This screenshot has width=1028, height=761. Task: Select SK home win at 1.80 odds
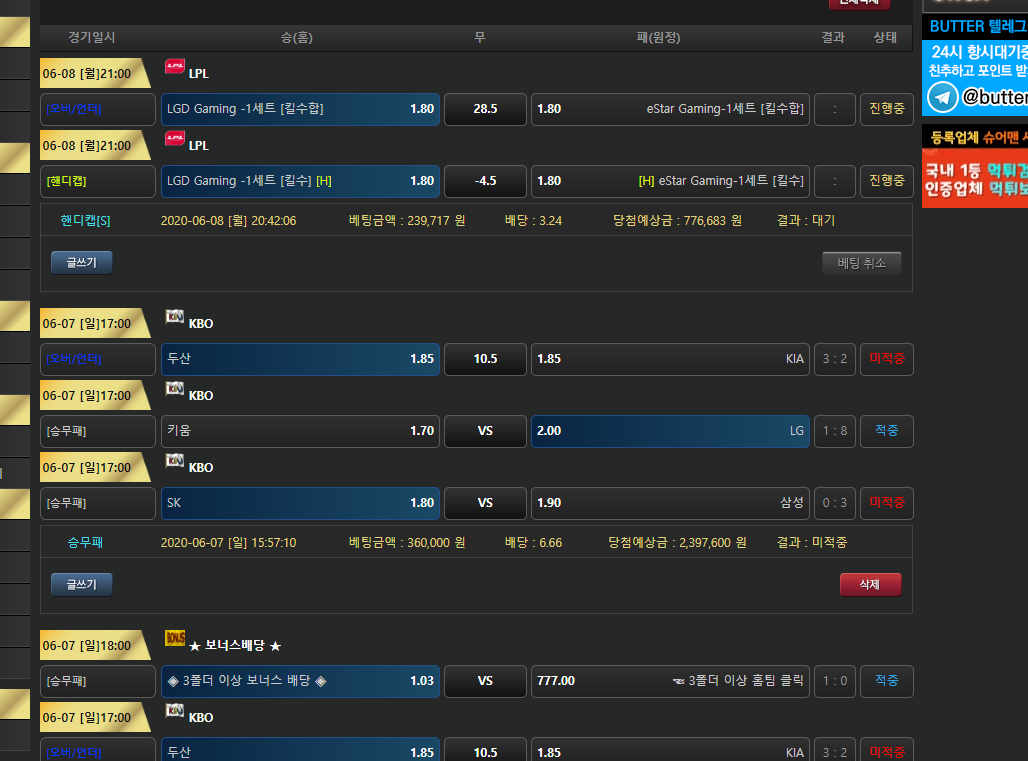(x=300, y=503)
